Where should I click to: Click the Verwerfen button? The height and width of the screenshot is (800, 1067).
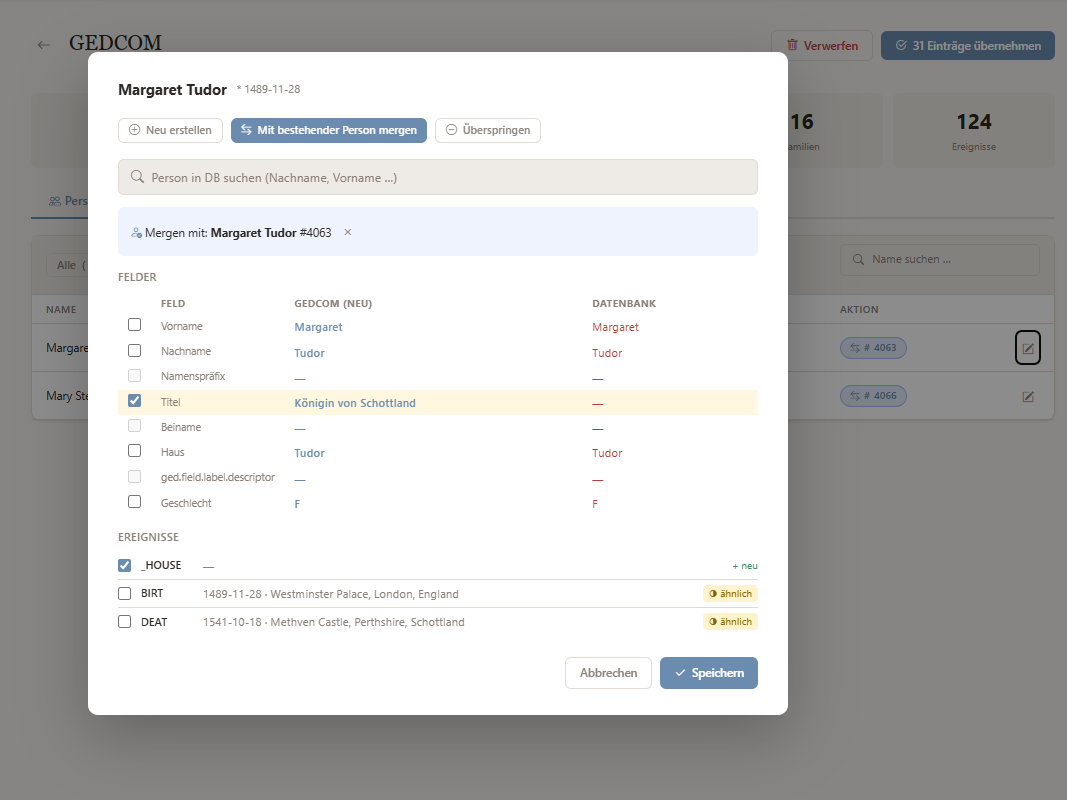(822, 46)
